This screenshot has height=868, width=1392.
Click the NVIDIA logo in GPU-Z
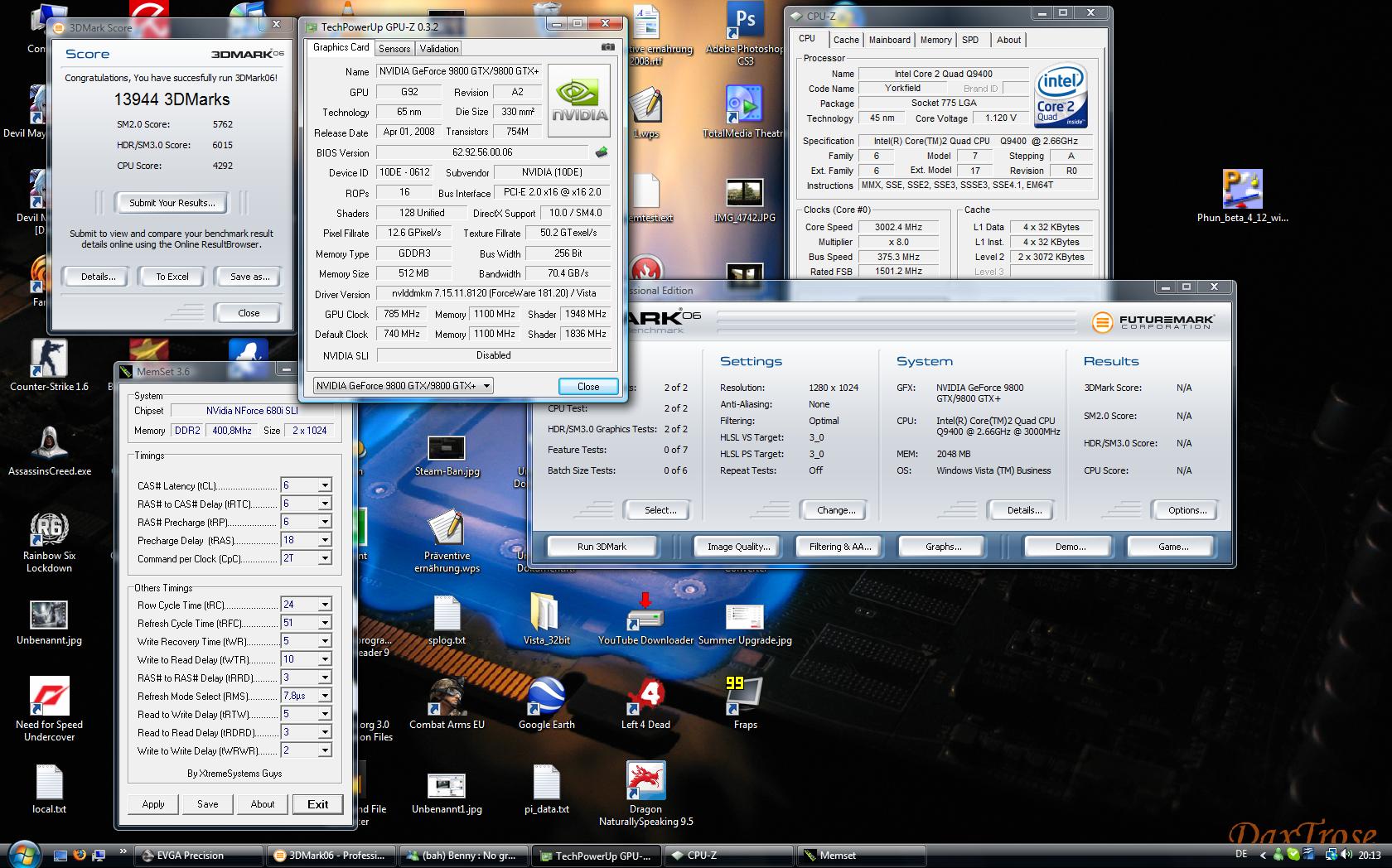579,100
